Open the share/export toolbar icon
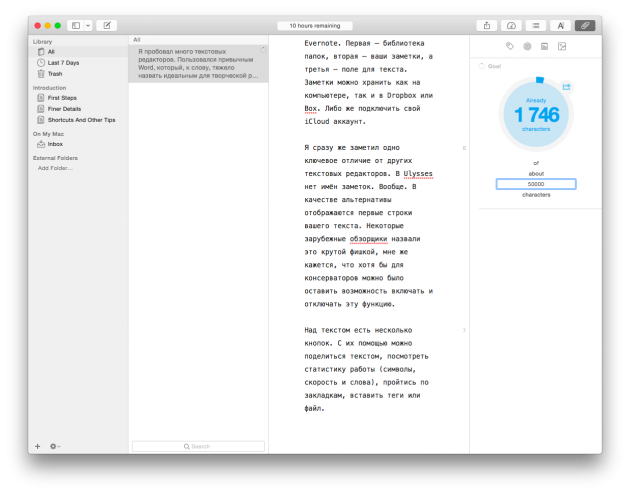The width and height of the screenshot is (630, 494). [x=486, y=25]
